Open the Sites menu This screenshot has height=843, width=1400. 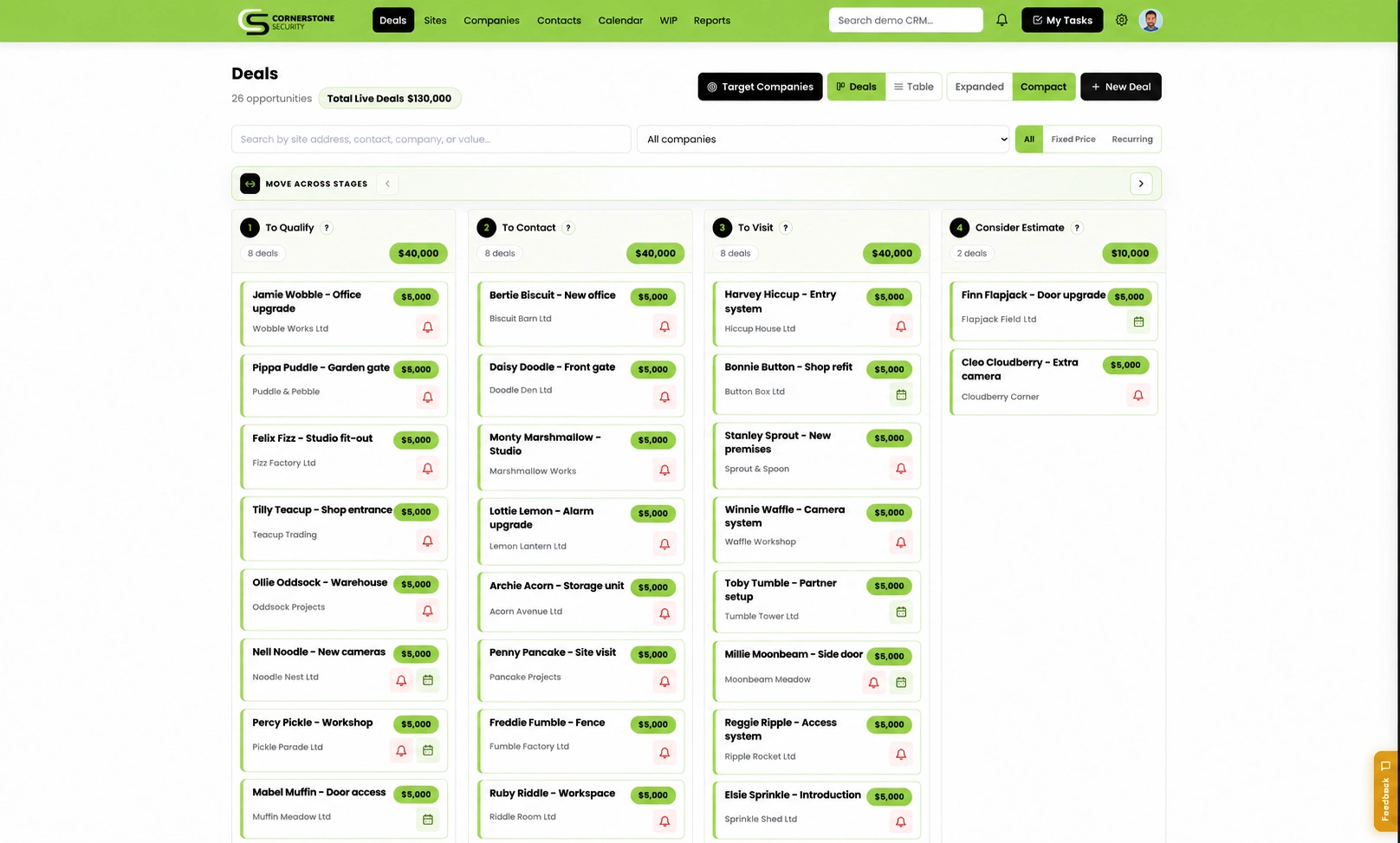(x=435, y=20)
